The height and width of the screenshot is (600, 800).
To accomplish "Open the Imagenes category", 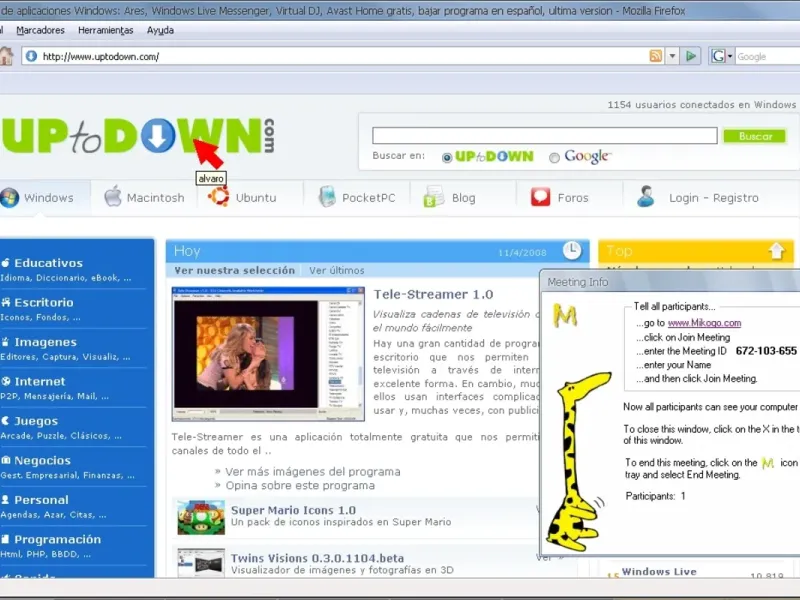I will [x=45, y=342].
